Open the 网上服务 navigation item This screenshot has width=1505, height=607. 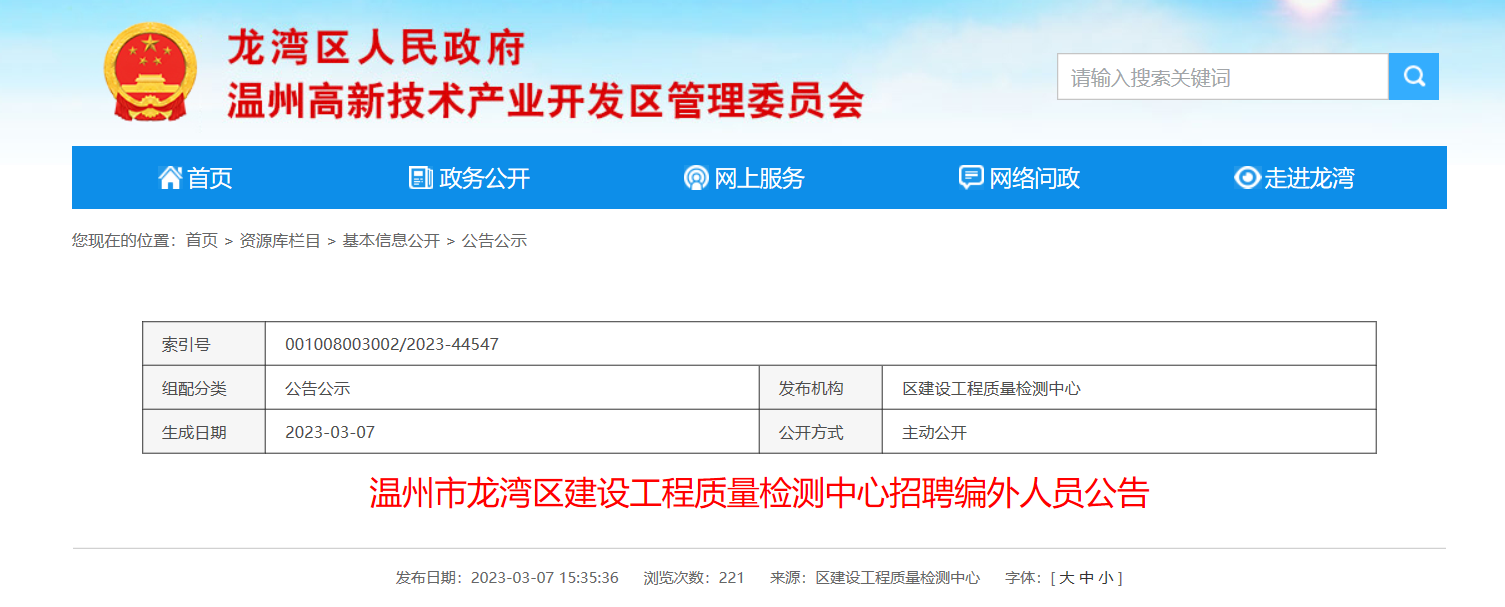(745, 178)
